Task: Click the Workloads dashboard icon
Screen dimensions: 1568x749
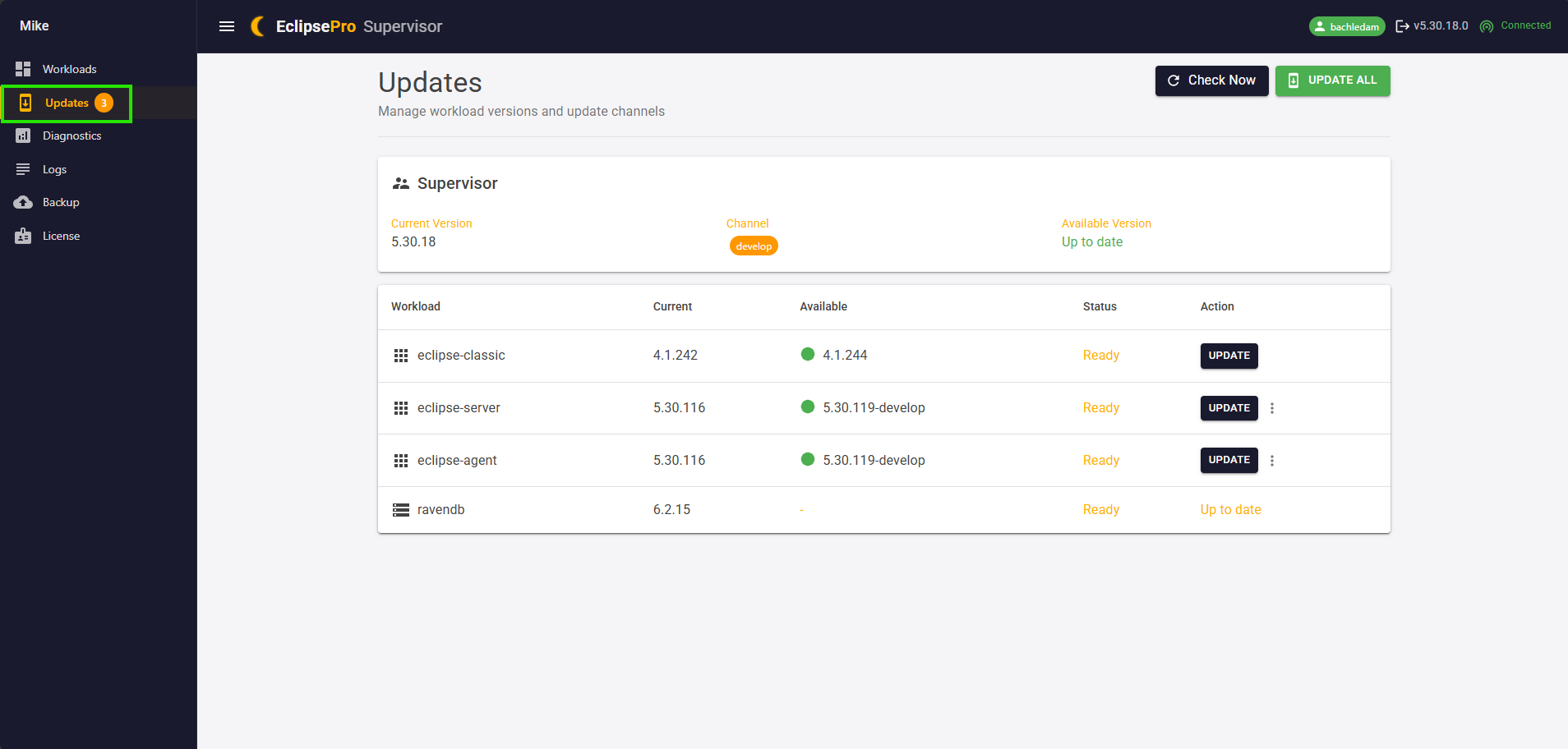Action: coord(23,69)
